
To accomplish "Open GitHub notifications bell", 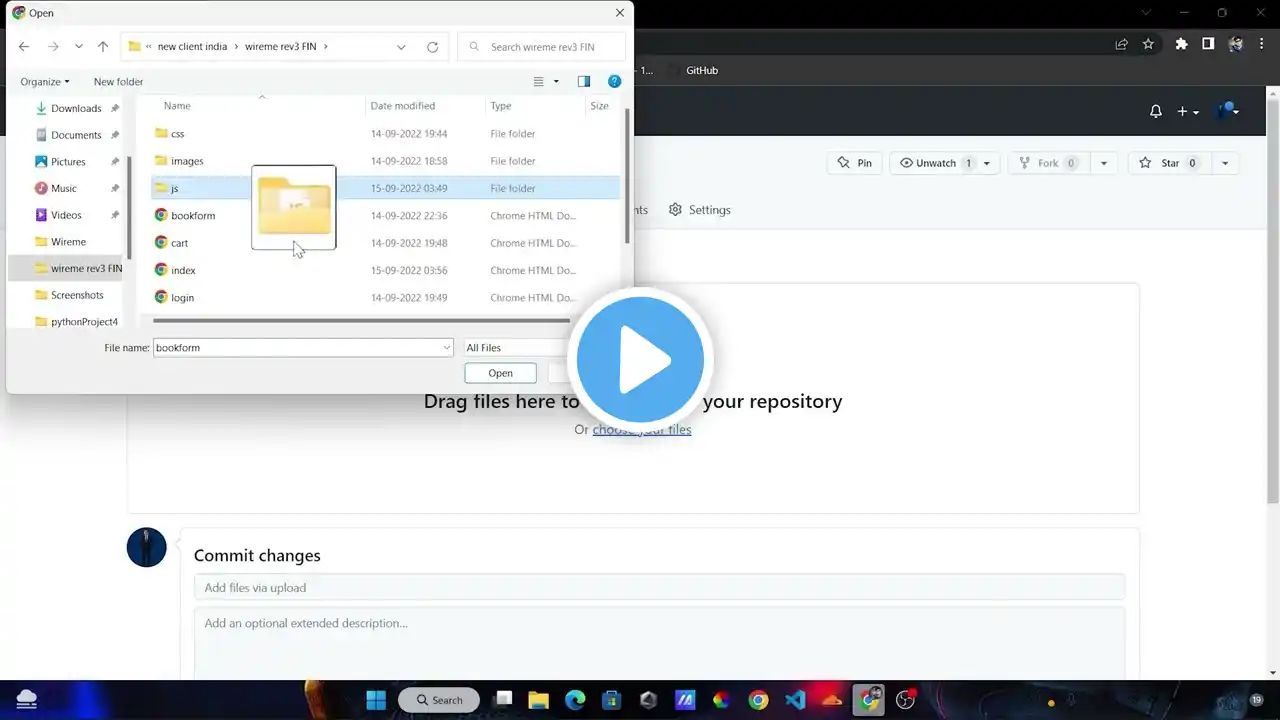I will [x=1156, y=111].
